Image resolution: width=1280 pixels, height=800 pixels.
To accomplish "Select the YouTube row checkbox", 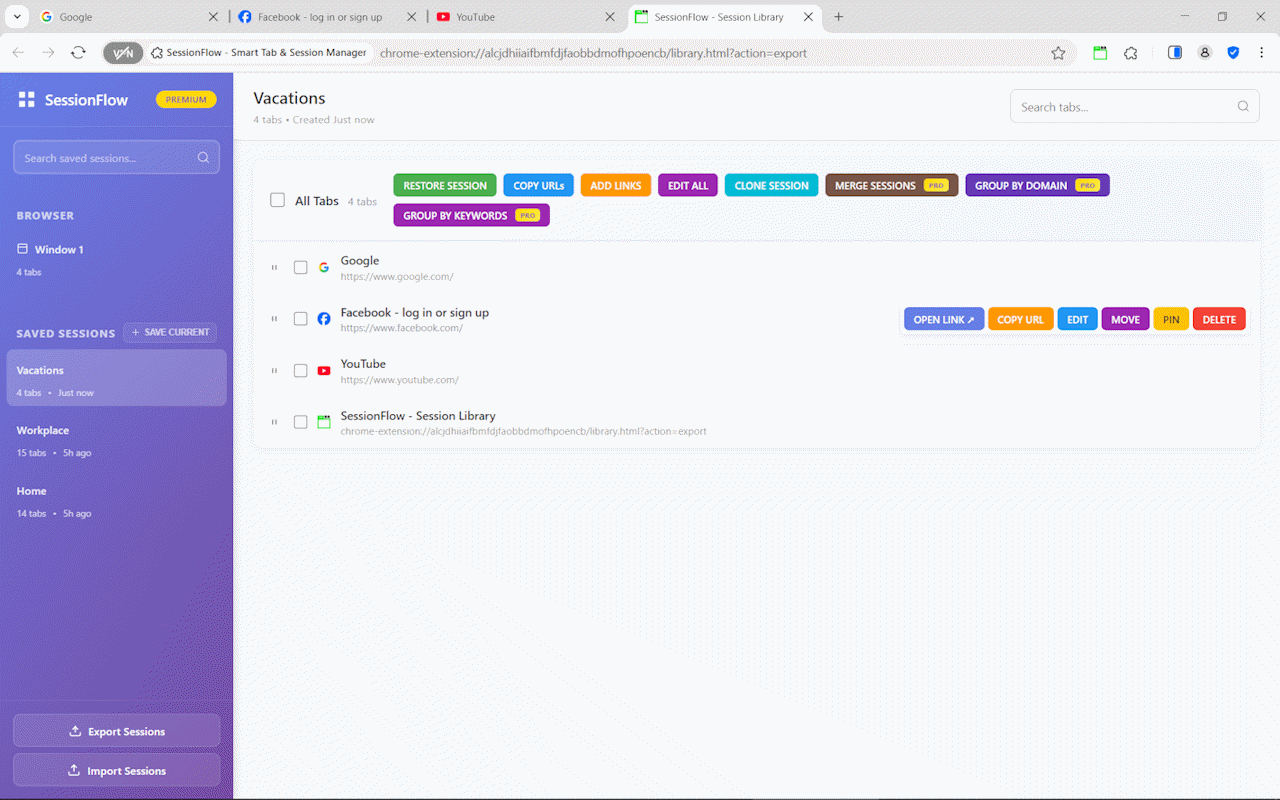I will 300,371.
